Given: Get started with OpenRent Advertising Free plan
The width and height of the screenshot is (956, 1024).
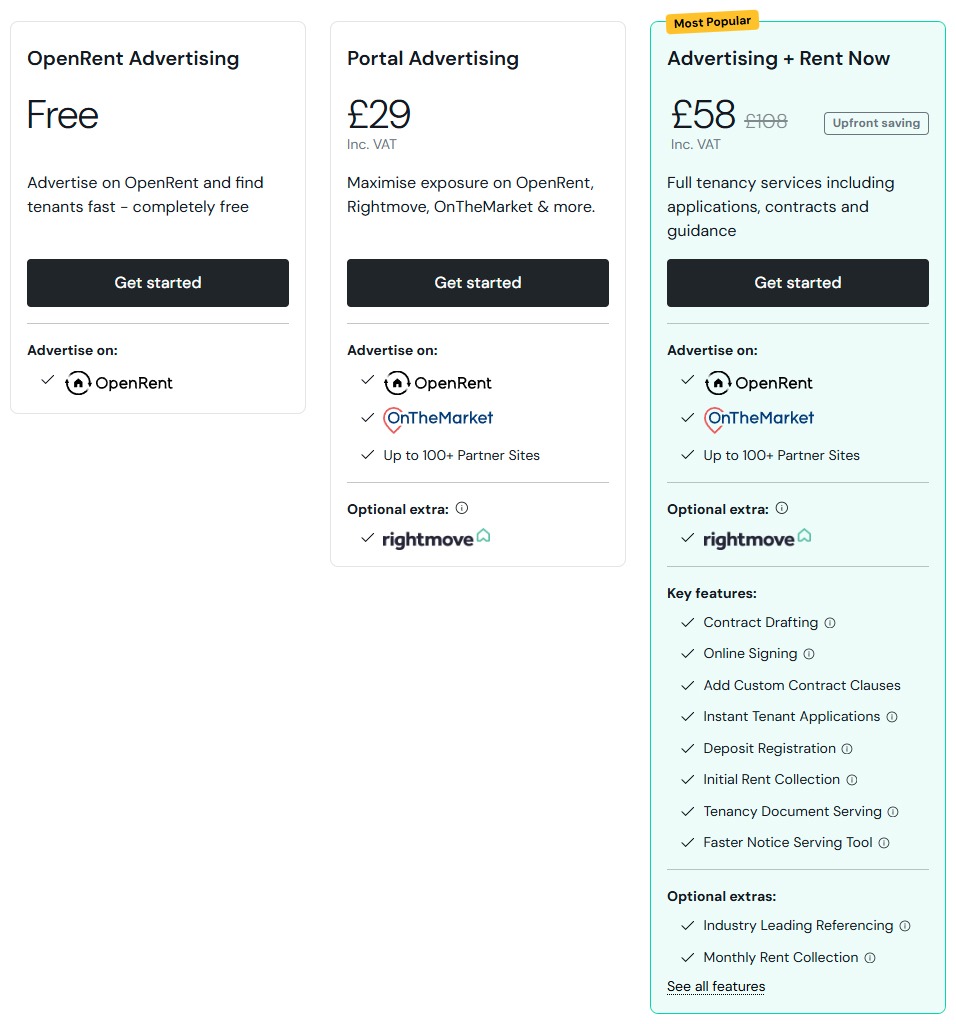Looking at the screenshot, I should point(157,283).
